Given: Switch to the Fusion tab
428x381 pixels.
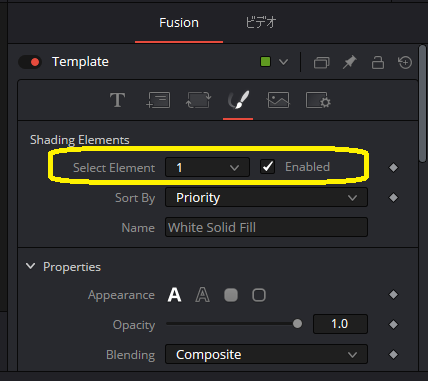Looking at the screenshot, I should click(179, 23).
